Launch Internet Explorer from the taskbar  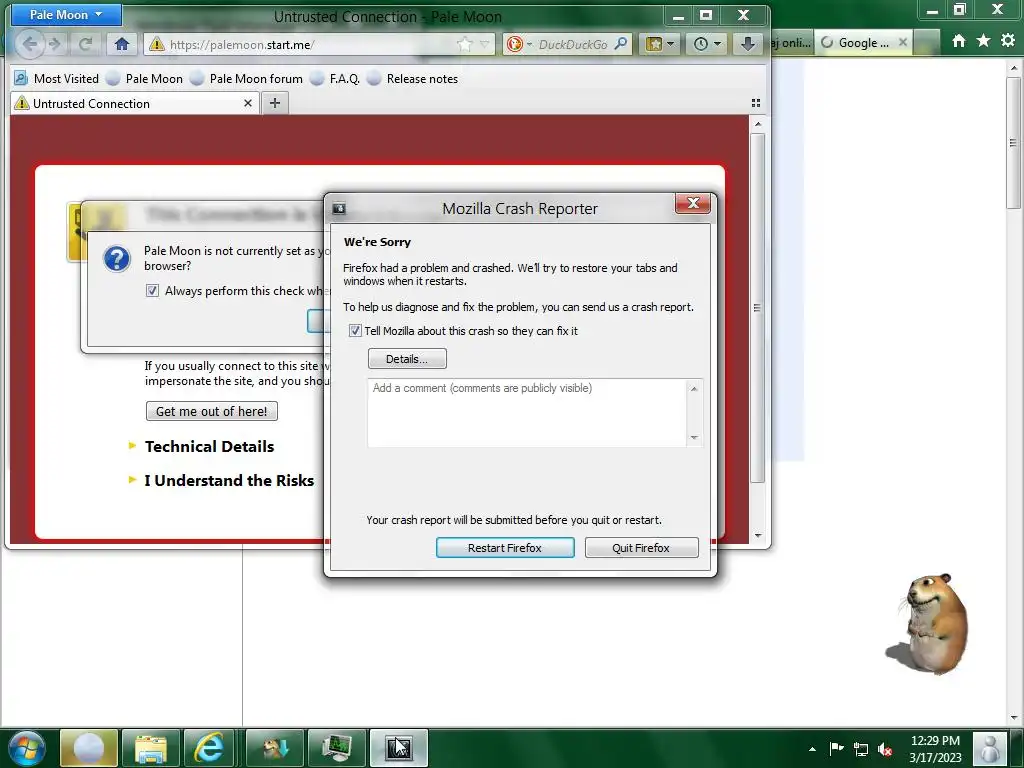(209, 748)
